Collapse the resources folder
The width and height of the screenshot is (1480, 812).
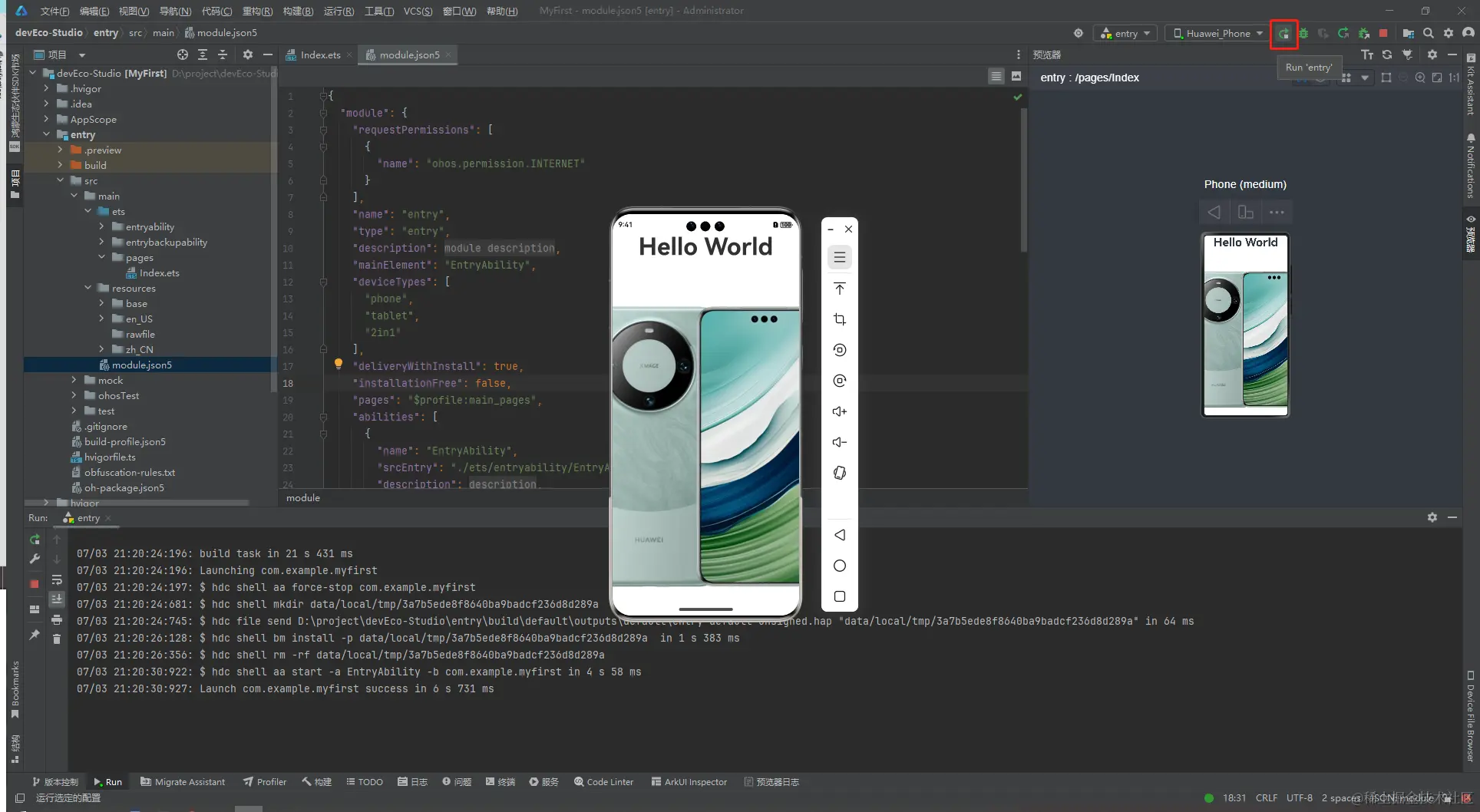click(88, 288)
